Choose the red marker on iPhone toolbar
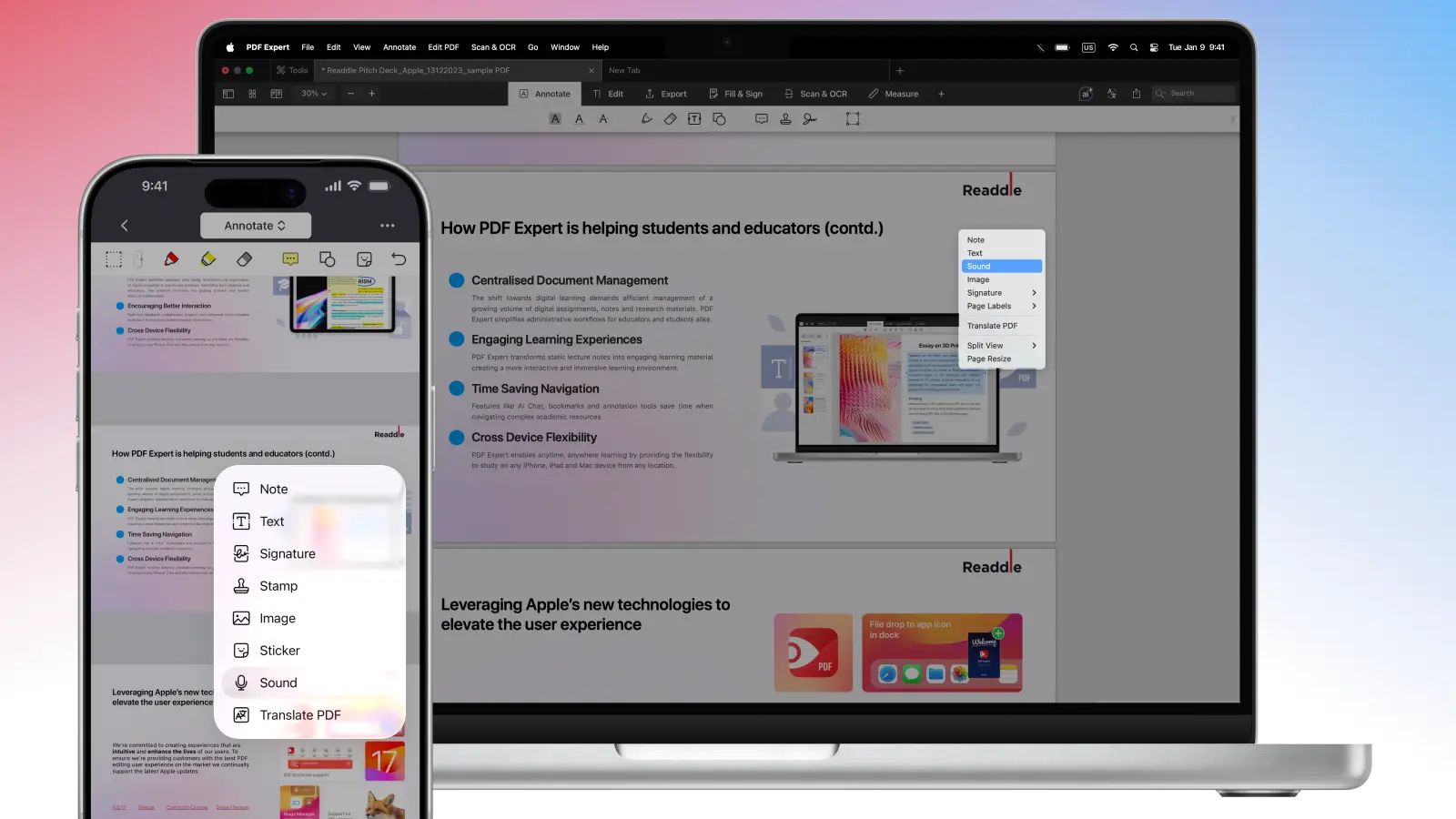The image size is (1456, 819). pyautogui.click(x=171, y=259)
